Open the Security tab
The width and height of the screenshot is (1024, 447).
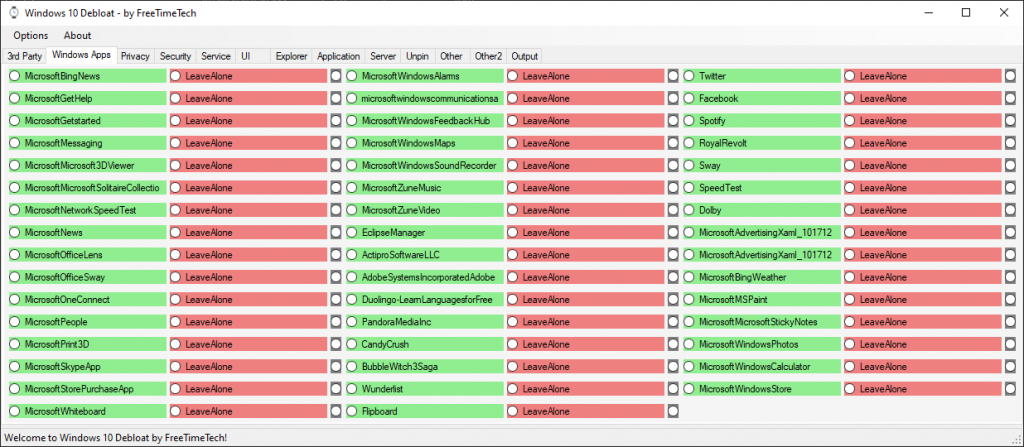175,56
